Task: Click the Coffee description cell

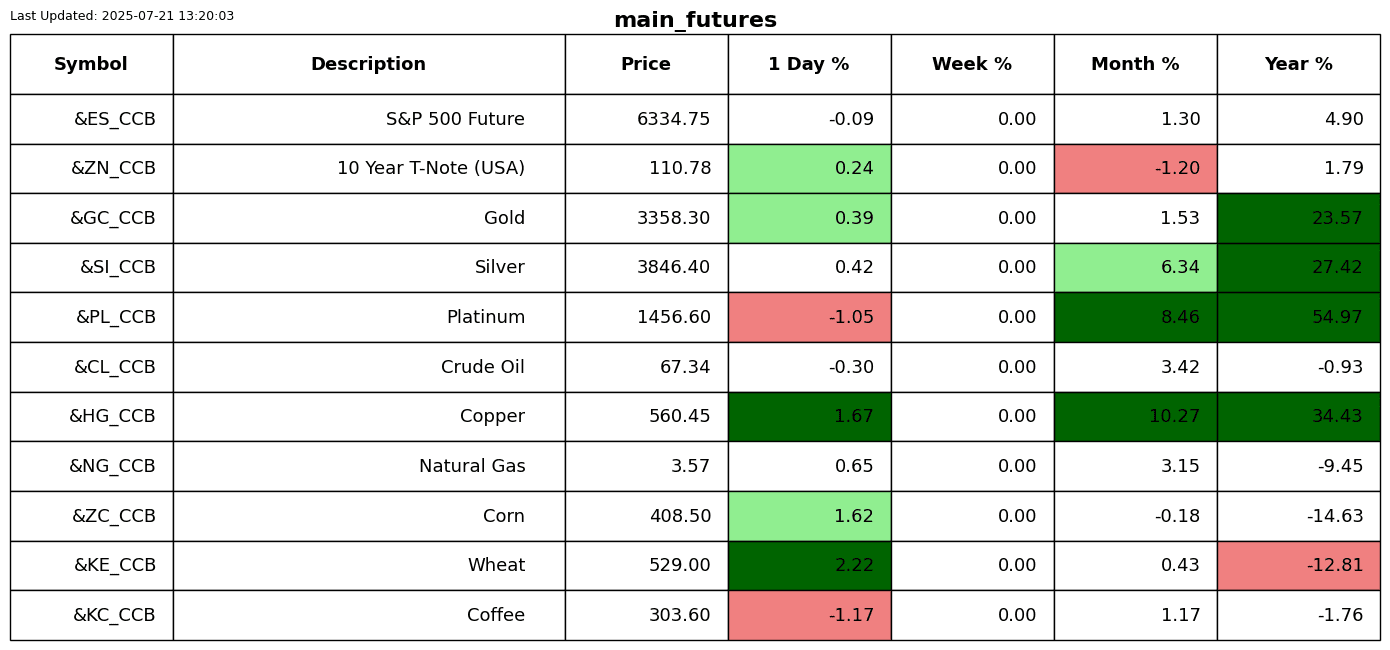Action: (x=368, y=615)
